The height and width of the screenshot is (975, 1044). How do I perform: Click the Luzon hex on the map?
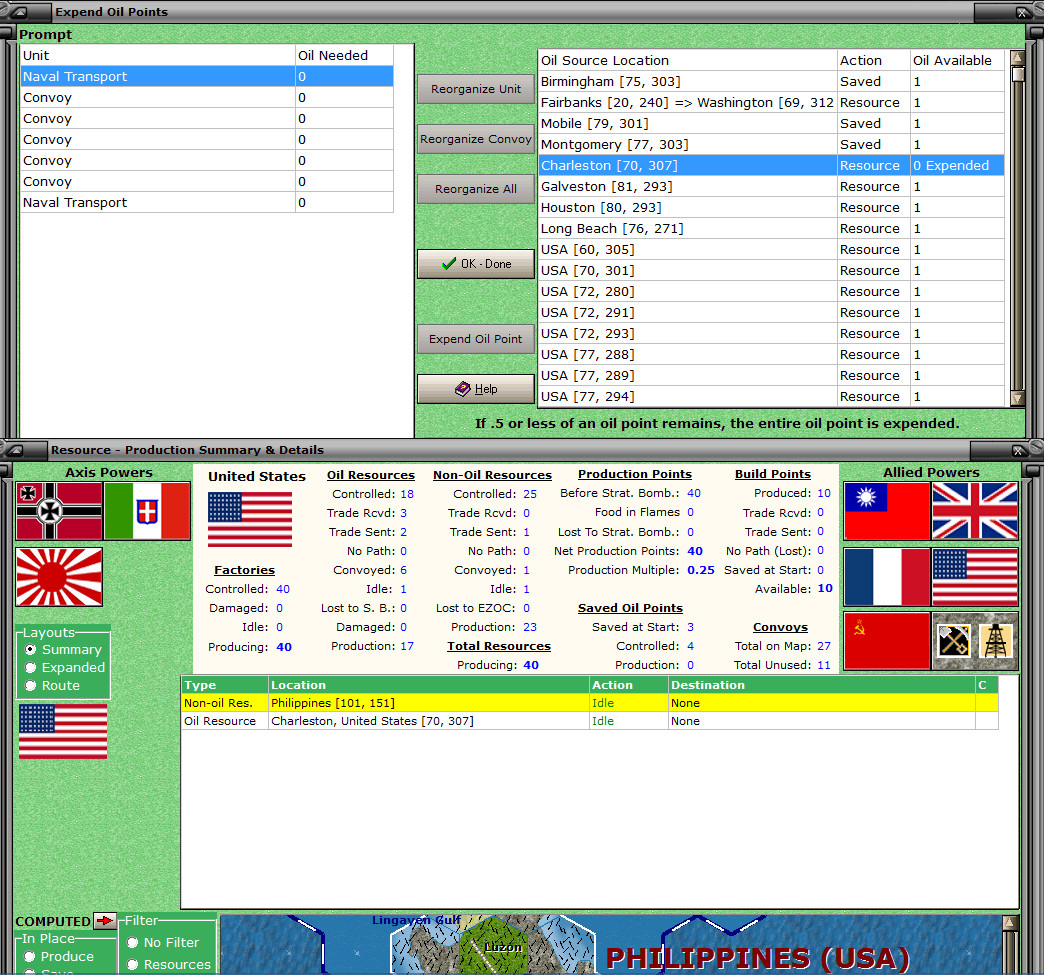click(x=496, y=946)
